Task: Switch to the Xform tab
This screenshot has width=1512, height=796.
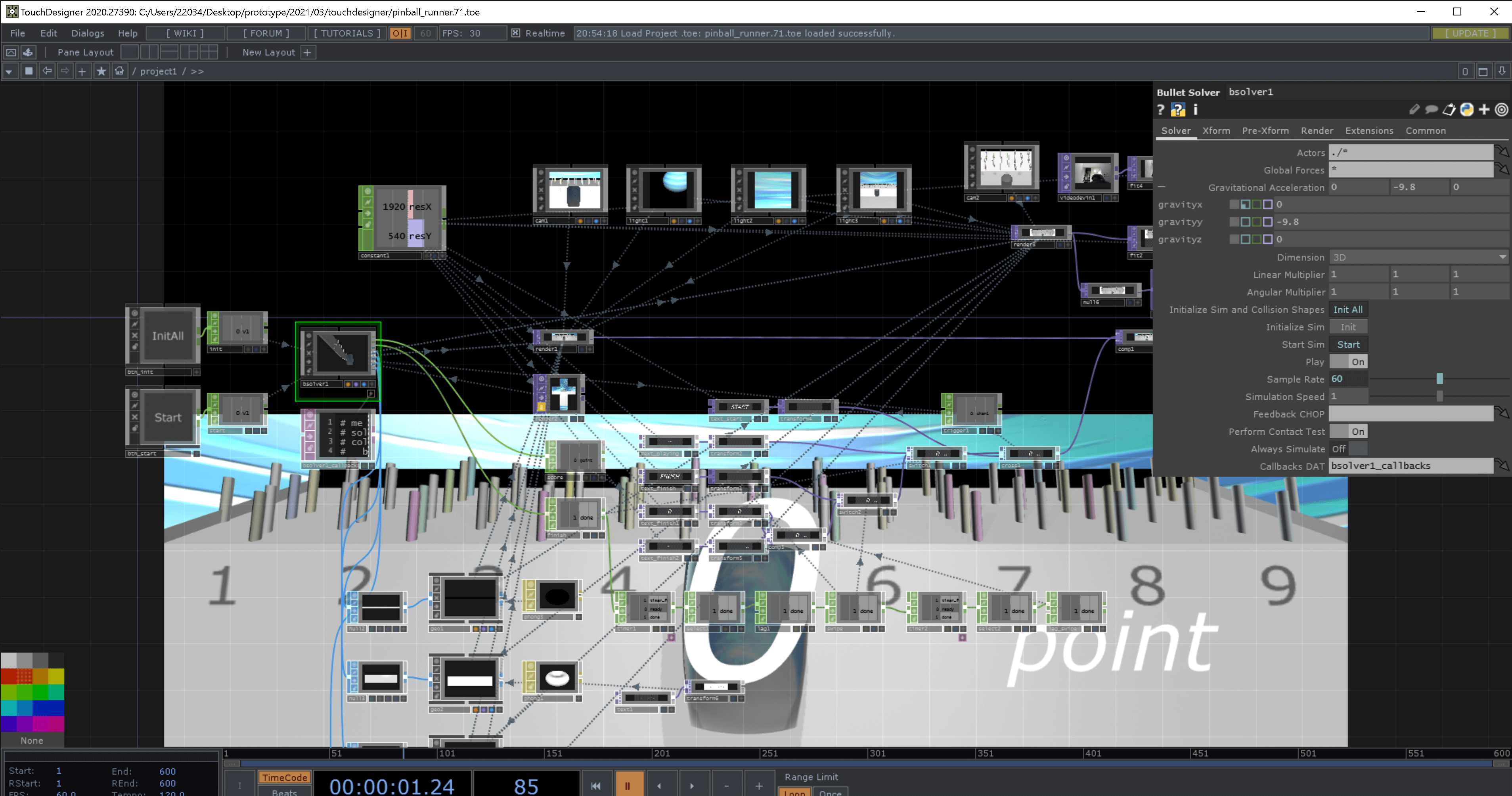Action: click(1215, 131)
